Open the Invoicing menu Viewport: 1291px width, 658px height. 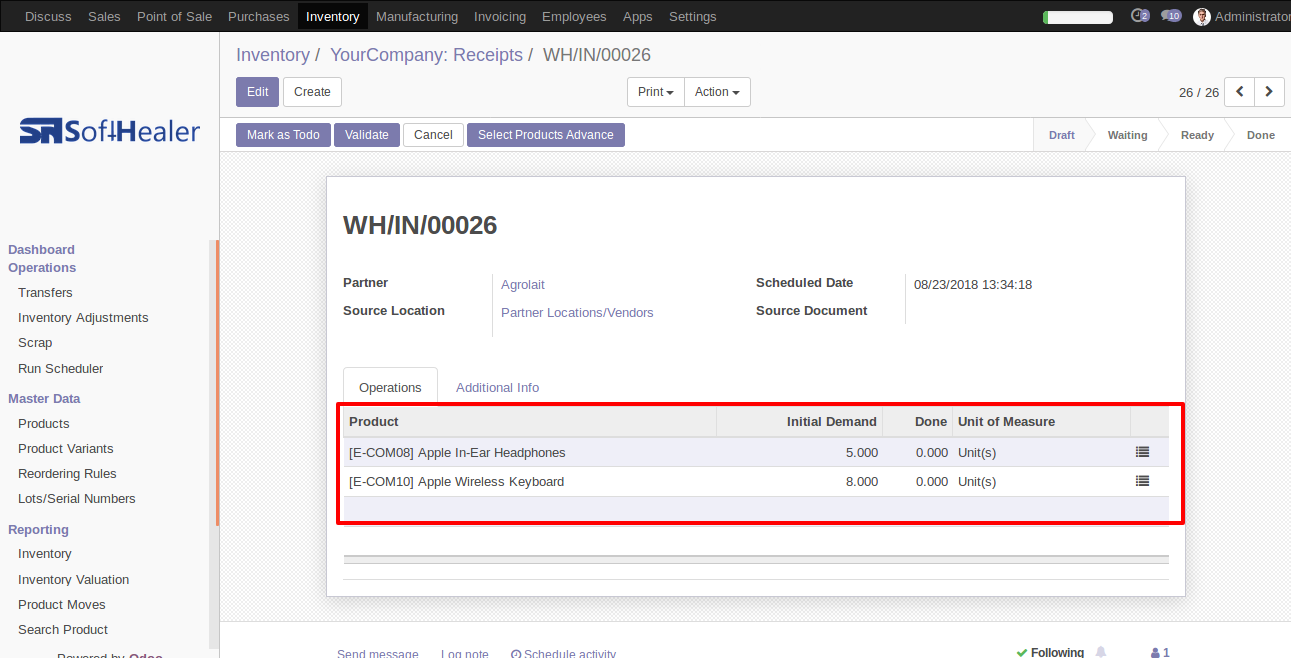coord(500,17)
